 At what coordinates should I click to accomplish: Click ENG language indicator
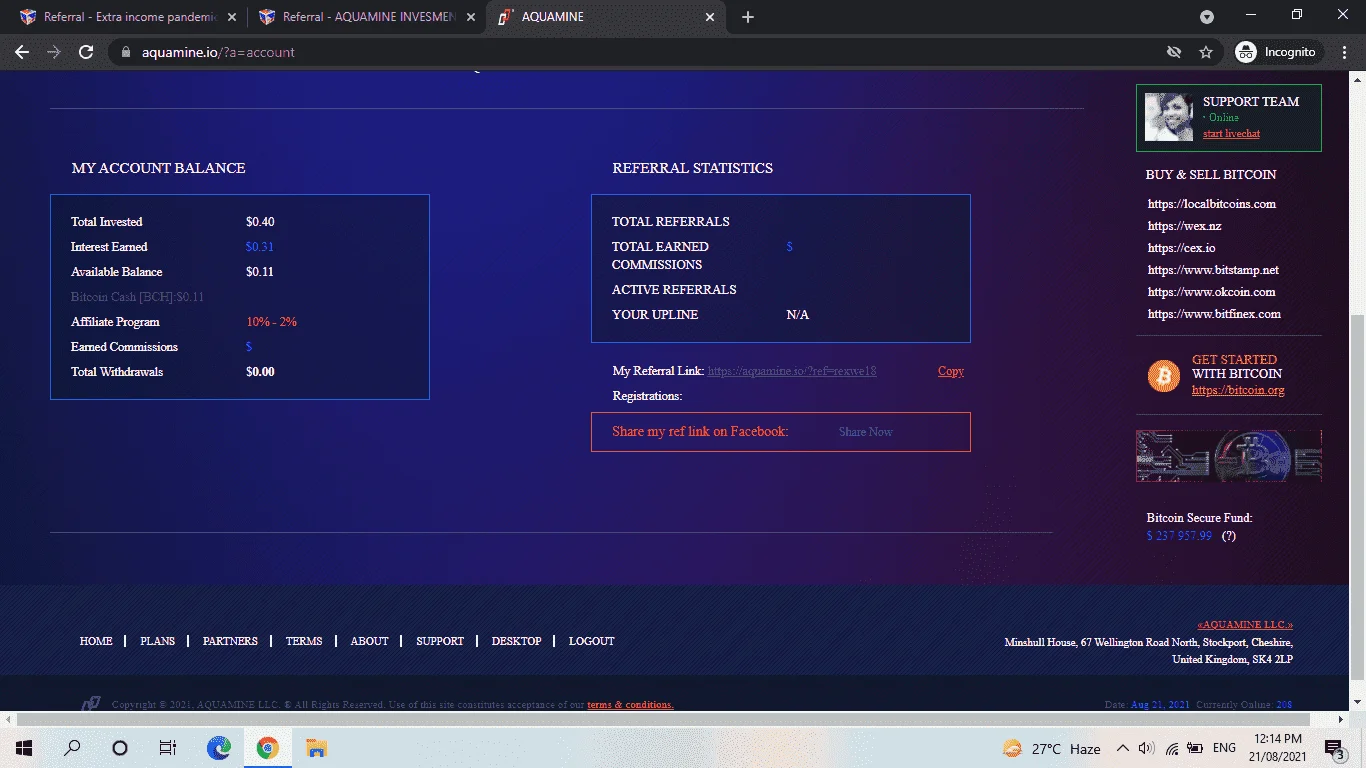tap(1224, 748)
